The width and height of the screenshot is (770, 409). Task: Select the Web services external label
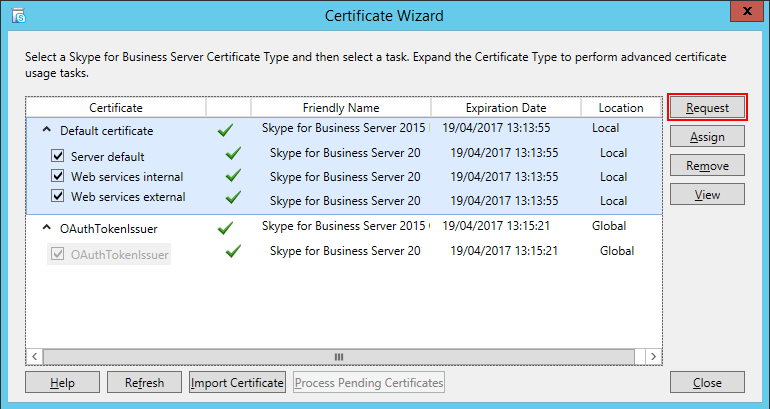[x=128, y=196]
